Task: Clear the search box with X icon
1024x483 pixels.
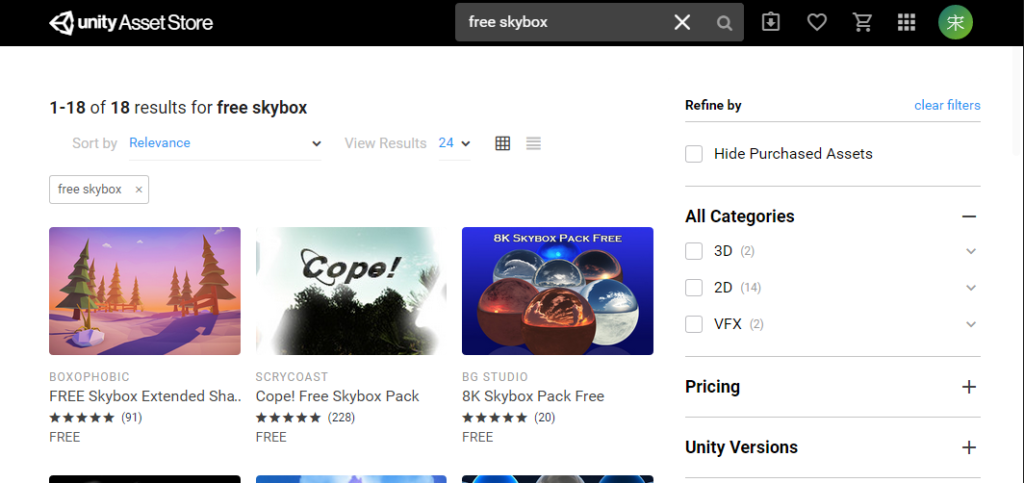Action: pyautogui.click(x=682, y=22)
